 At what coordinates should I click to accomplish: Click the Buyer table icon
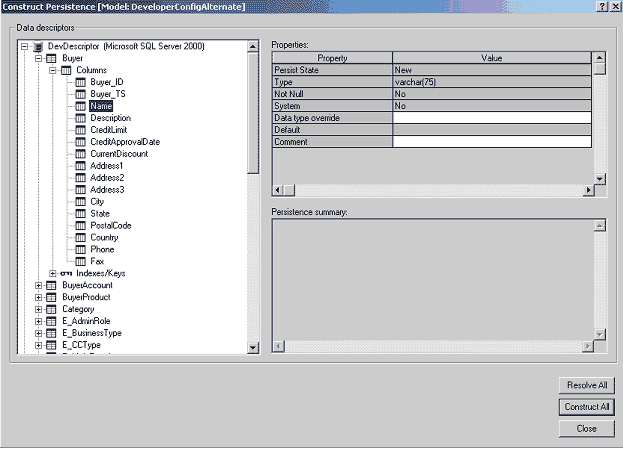coord(52,58)
